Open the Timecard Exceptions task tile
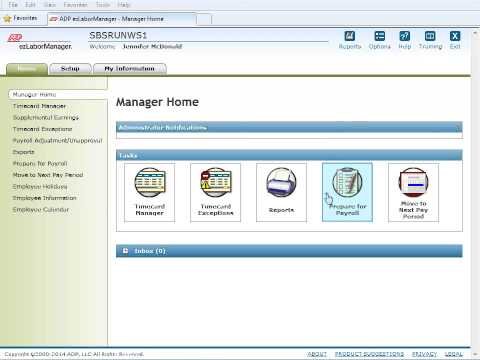The height and width of the screenshot is (360, 480). point(215,192)
